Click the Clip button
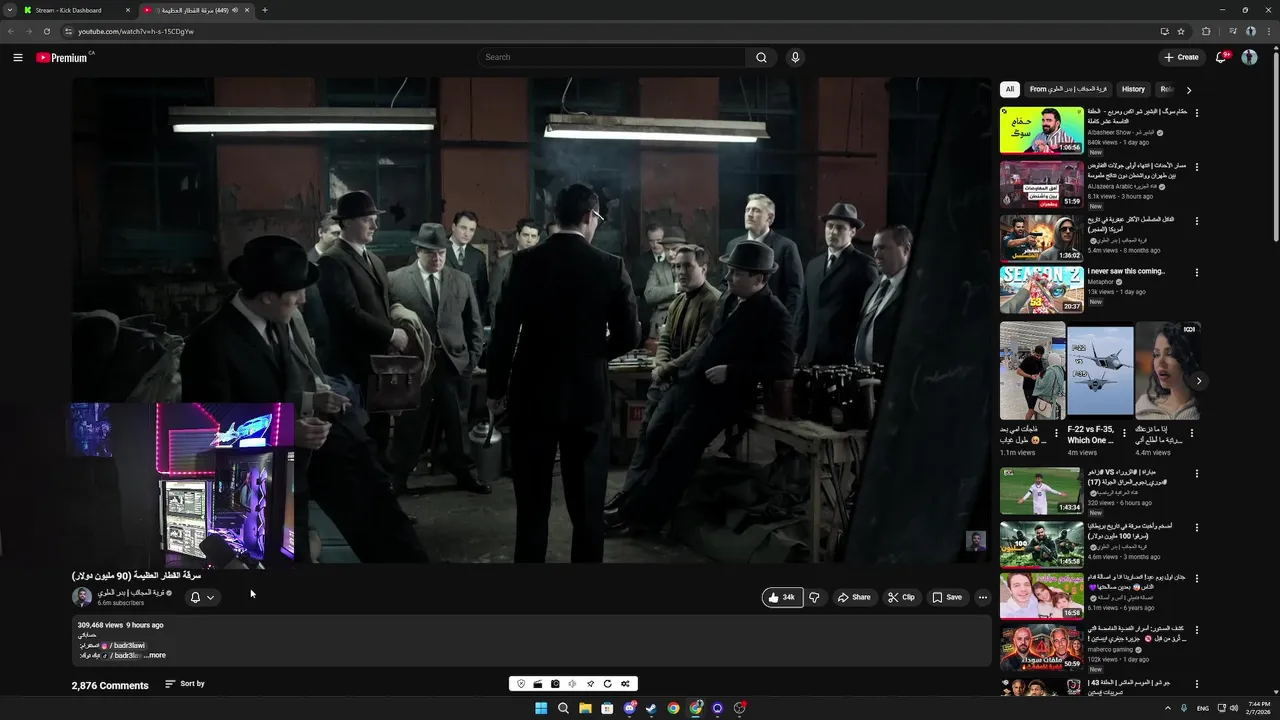This screenshot has height=720, width=1280. [901, 597]
